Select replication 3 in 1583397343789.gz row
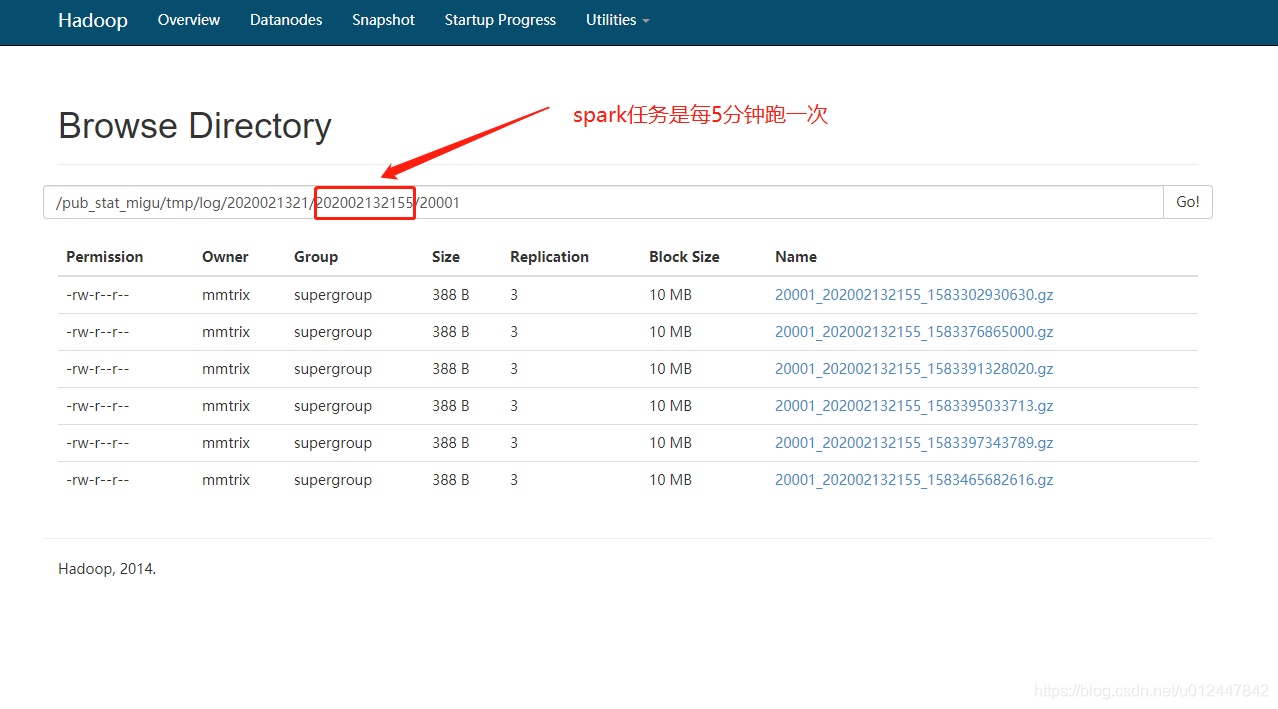1278x709 pixels. (x=514, y=443)
